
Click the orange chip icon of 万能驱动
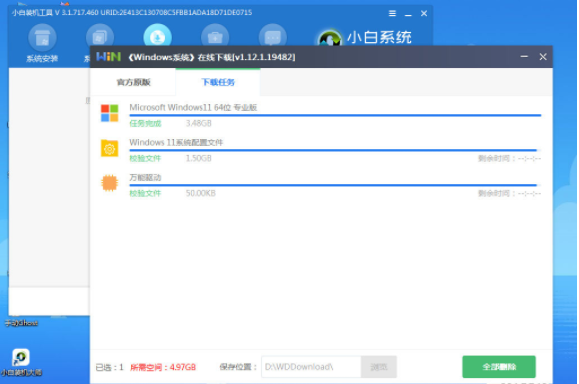[x=110, y=183]
